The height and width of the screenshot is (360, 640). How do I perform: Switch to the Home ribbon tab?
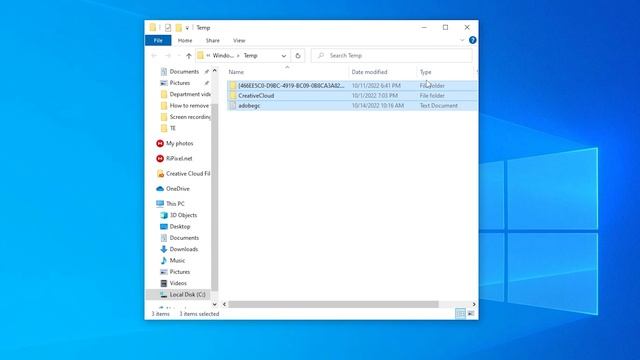pyautogui.click(x=185, y=40)
